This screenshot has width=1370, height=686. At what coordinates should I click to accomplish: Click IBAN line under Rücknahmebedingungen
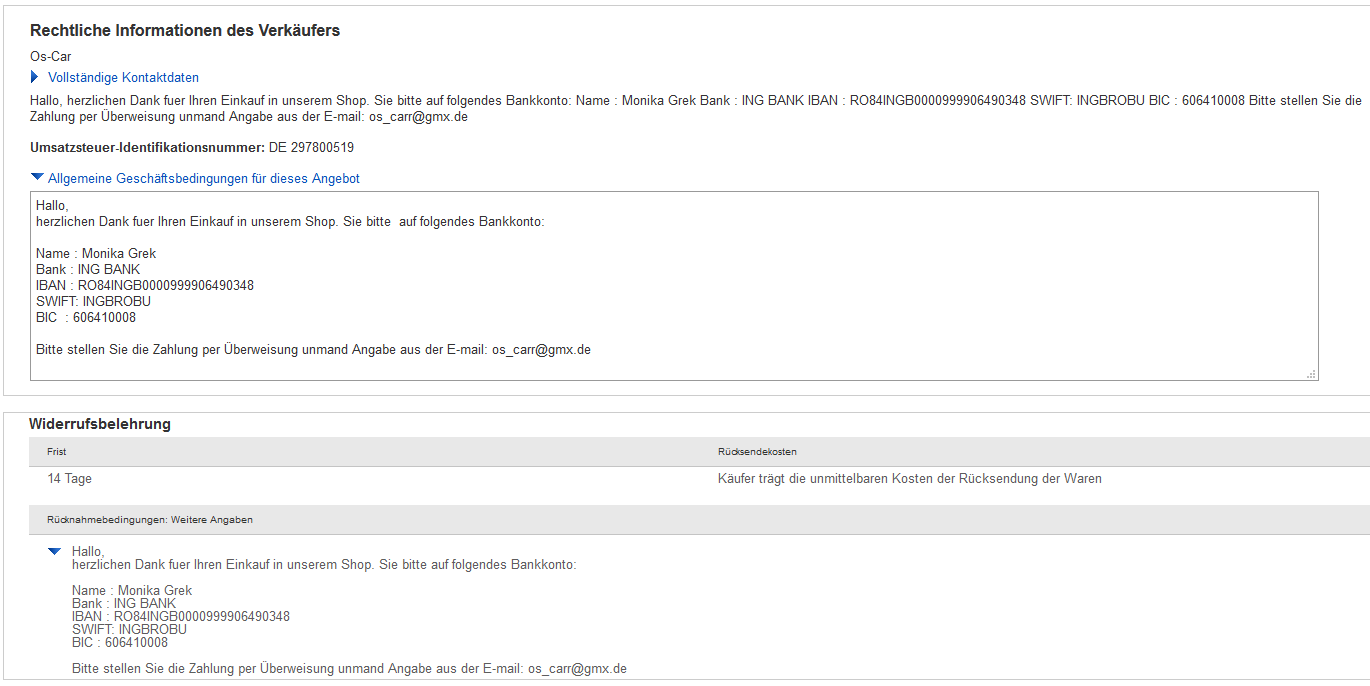coord(181,616)
